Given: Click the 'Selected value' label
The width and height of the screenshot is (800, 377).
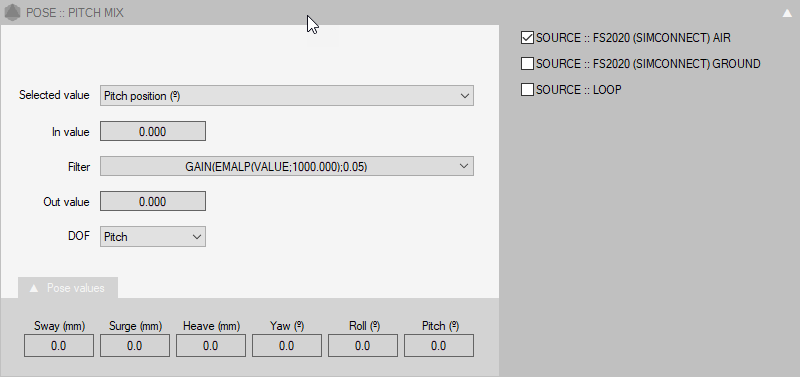Looking at the screenshot, I should coord(54,95).
